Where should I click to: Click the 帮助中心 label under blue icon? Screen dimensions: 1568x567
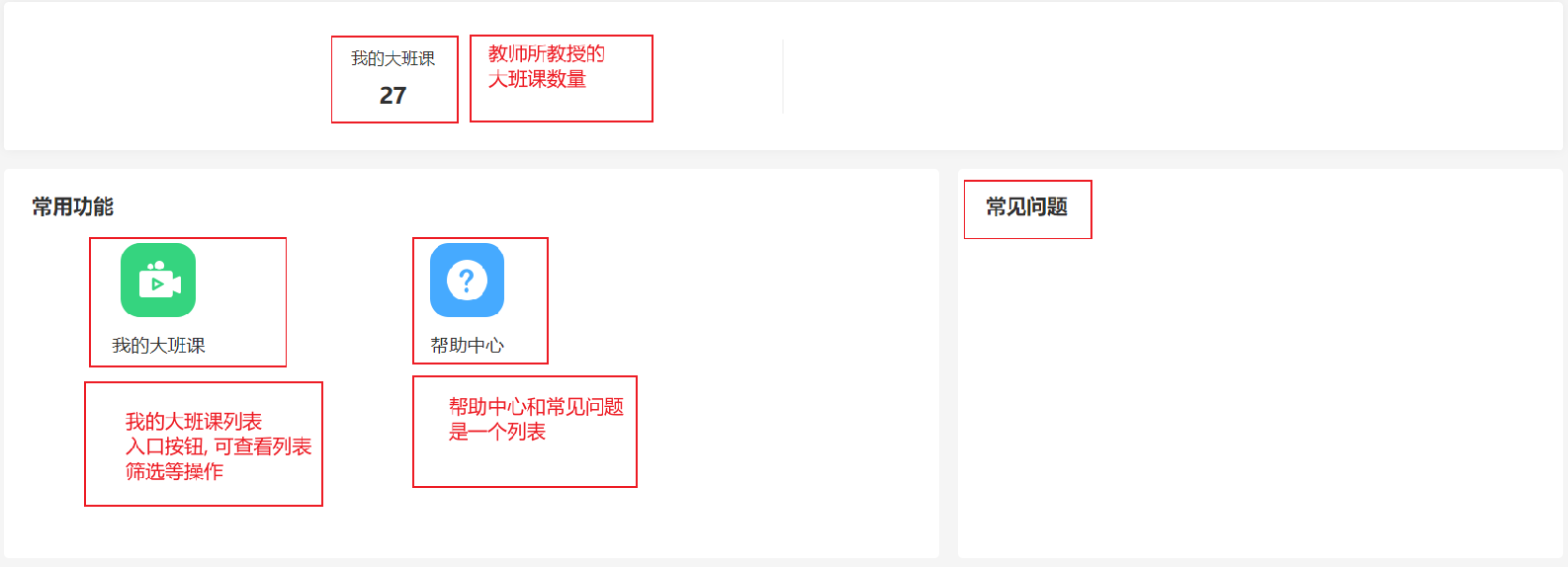pyautogui.click(x=468, y=346)
